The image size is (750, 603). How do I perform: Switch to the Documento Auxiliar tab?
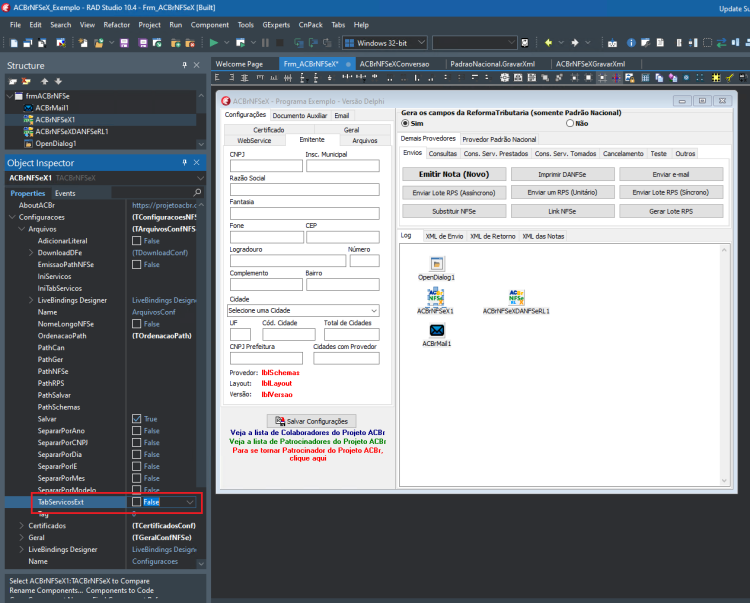point(300,116)
